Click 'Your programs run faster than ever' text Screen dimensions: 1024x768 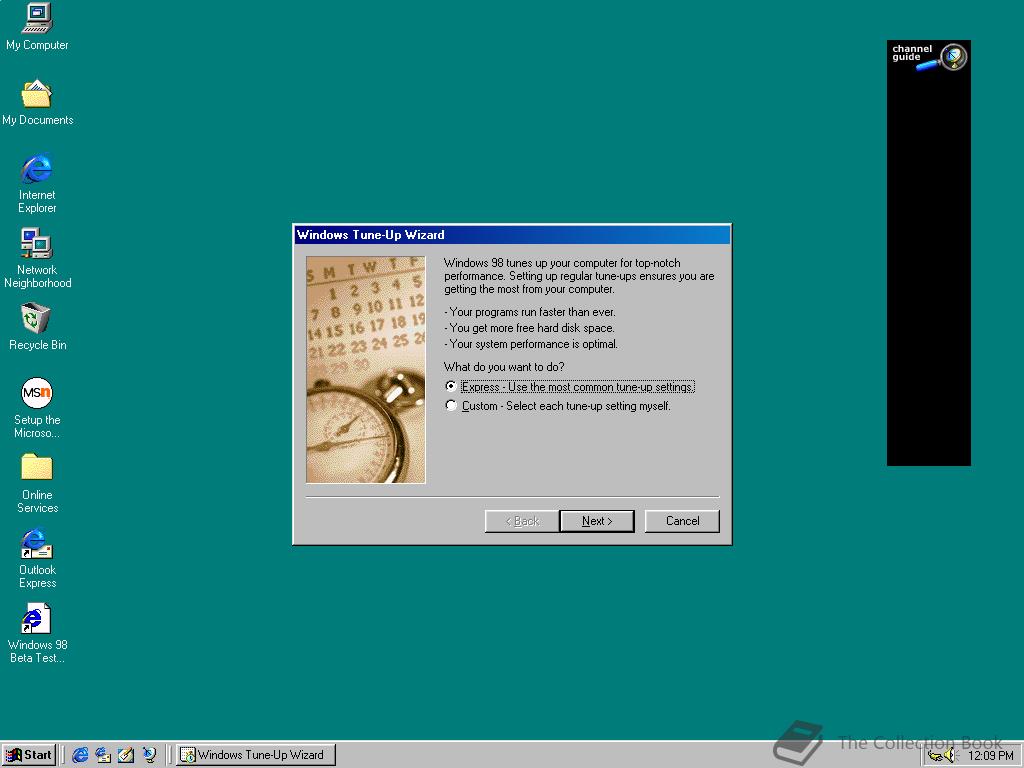coord(530,312)
